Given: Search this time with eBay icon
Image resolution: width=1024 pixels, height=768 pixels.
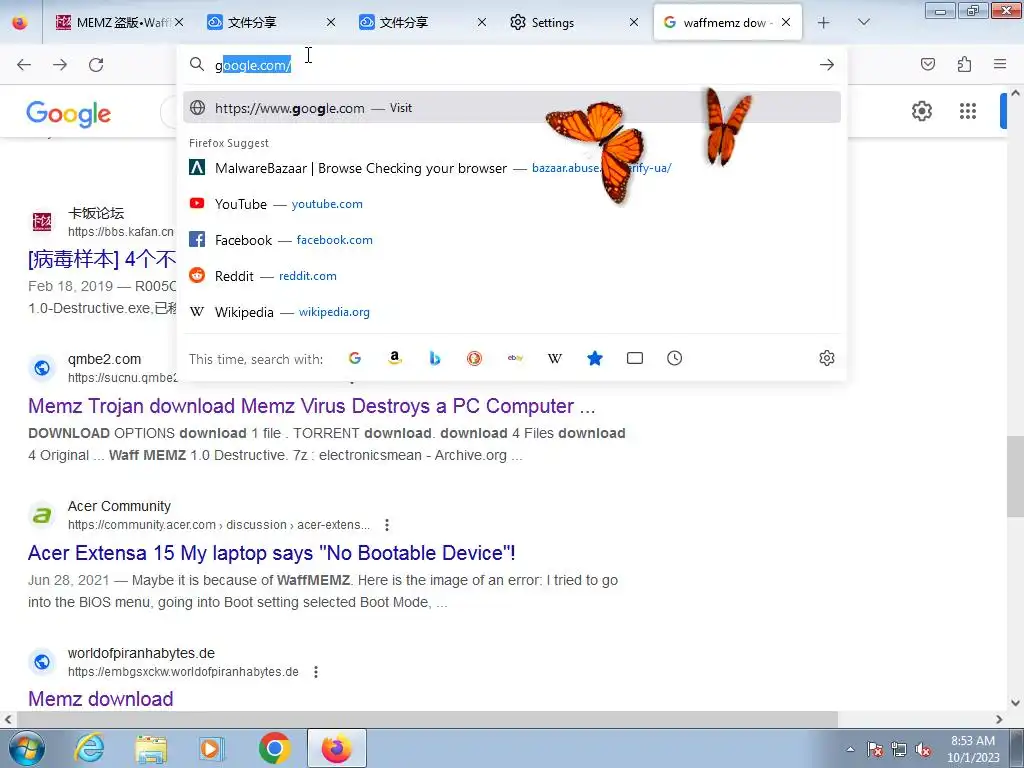Looking at the screenshot, I should (515, 358).
